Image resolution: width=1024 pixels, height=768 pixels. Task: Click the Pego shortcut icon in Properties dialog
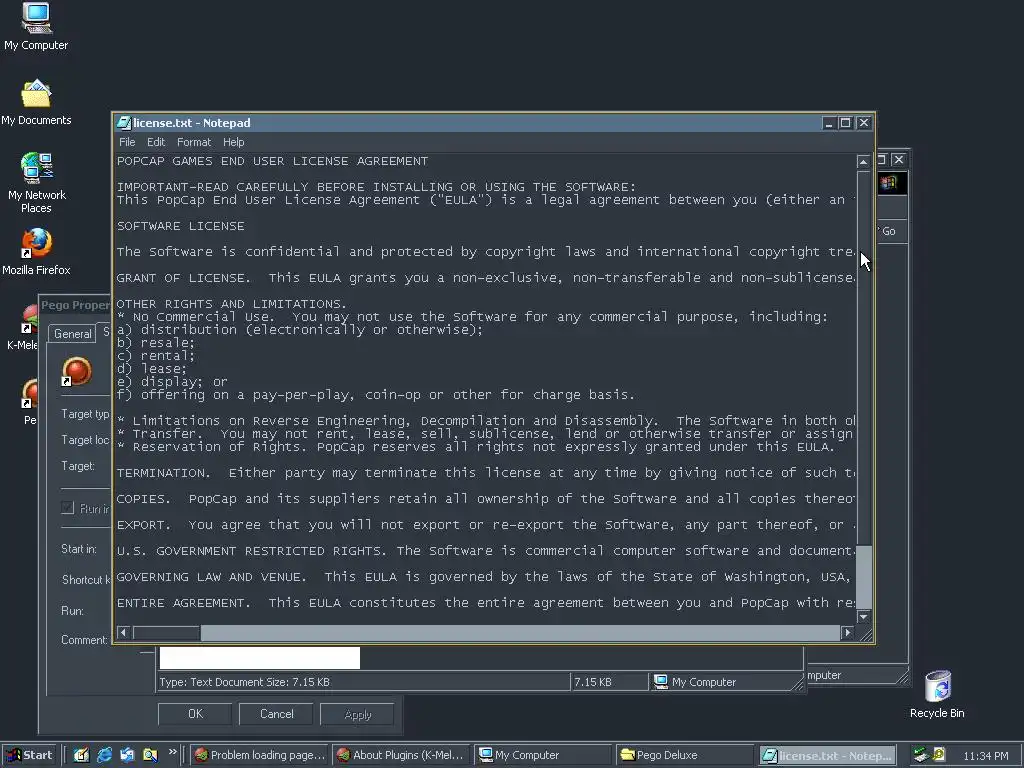click(x=76, y=371)
